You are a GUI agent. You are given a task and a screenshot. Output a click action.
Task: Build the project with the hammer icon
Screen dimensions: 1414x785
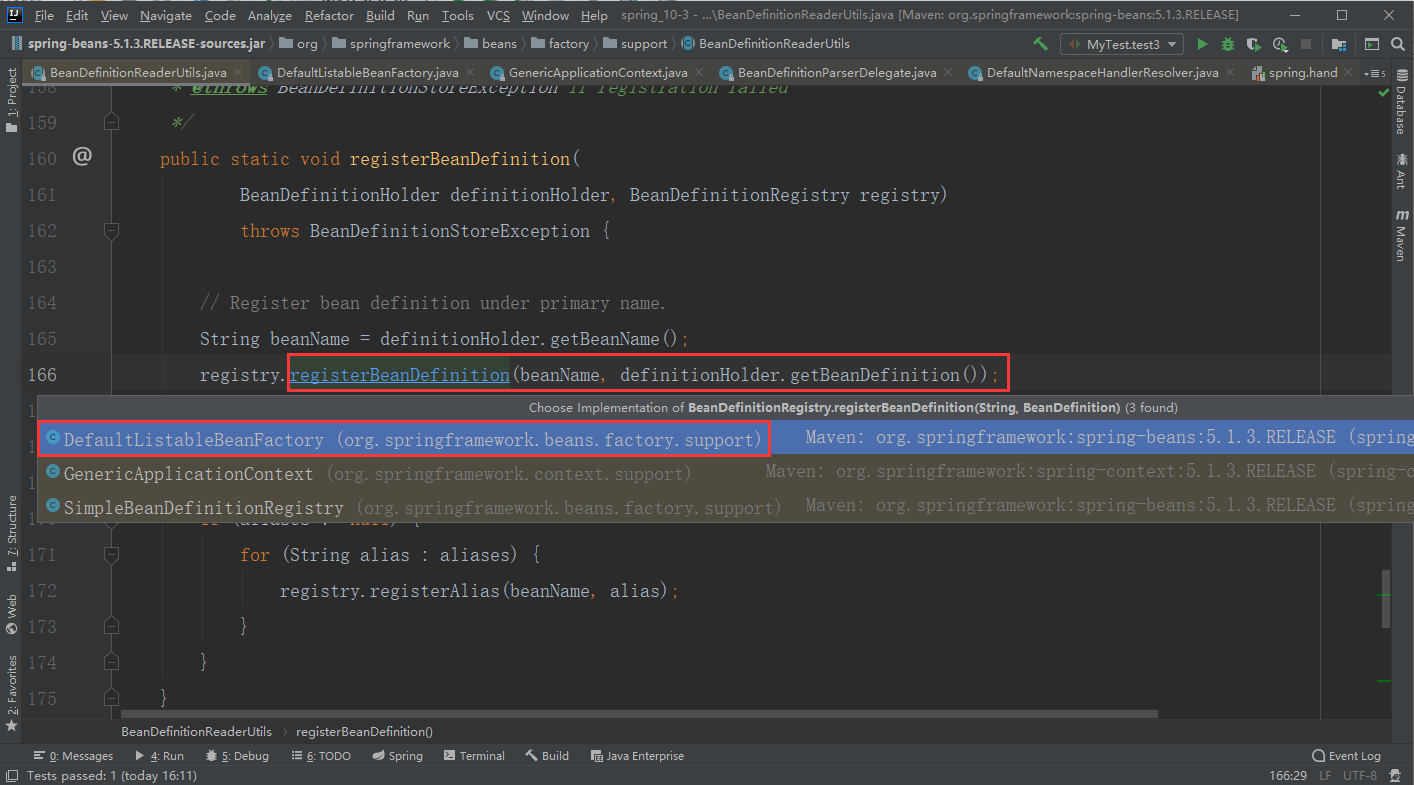(1040, 44)
